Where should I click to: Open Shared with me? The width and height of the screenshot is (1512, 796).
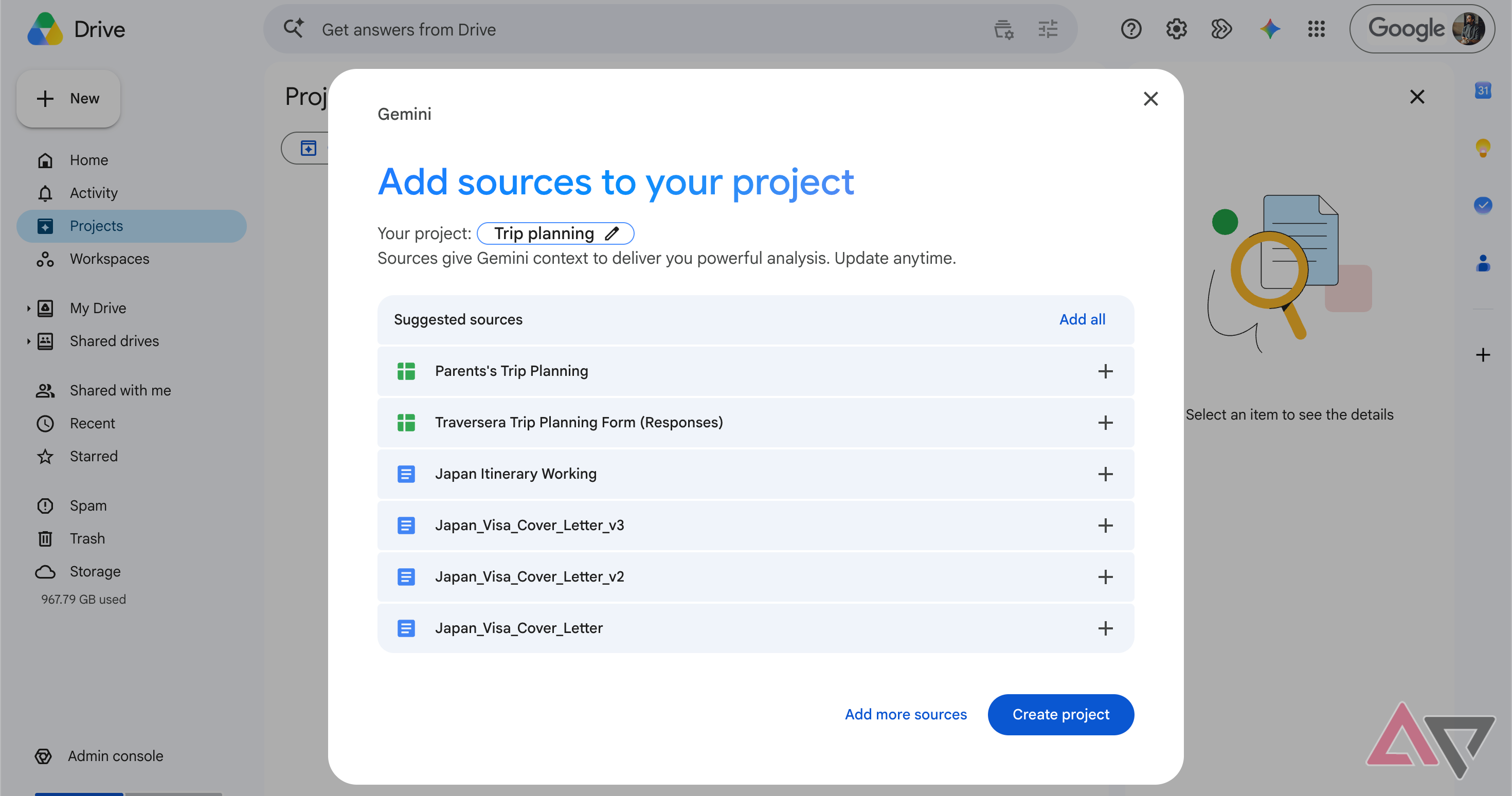pos(132,390)
